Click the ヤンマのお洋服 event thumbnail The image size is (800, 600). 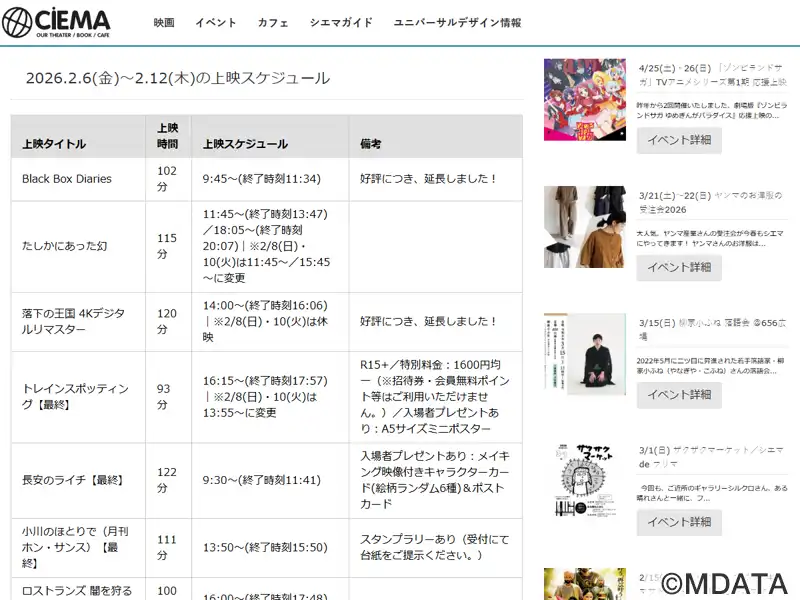click(584, 227)
